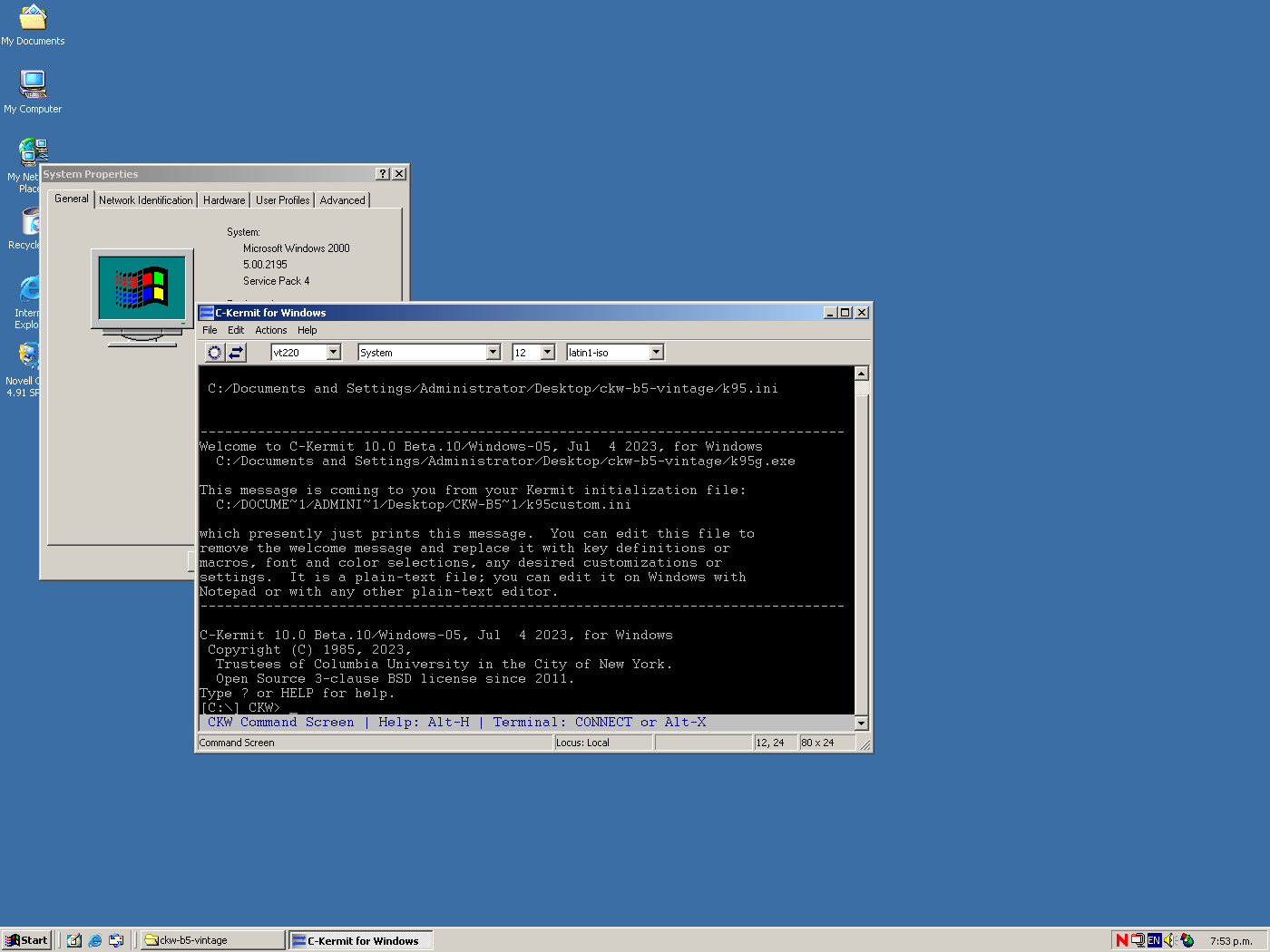1270x952 pixels.
Task: Click the terminal scrollbar down arrow
Action: click(x=862, y=723)
